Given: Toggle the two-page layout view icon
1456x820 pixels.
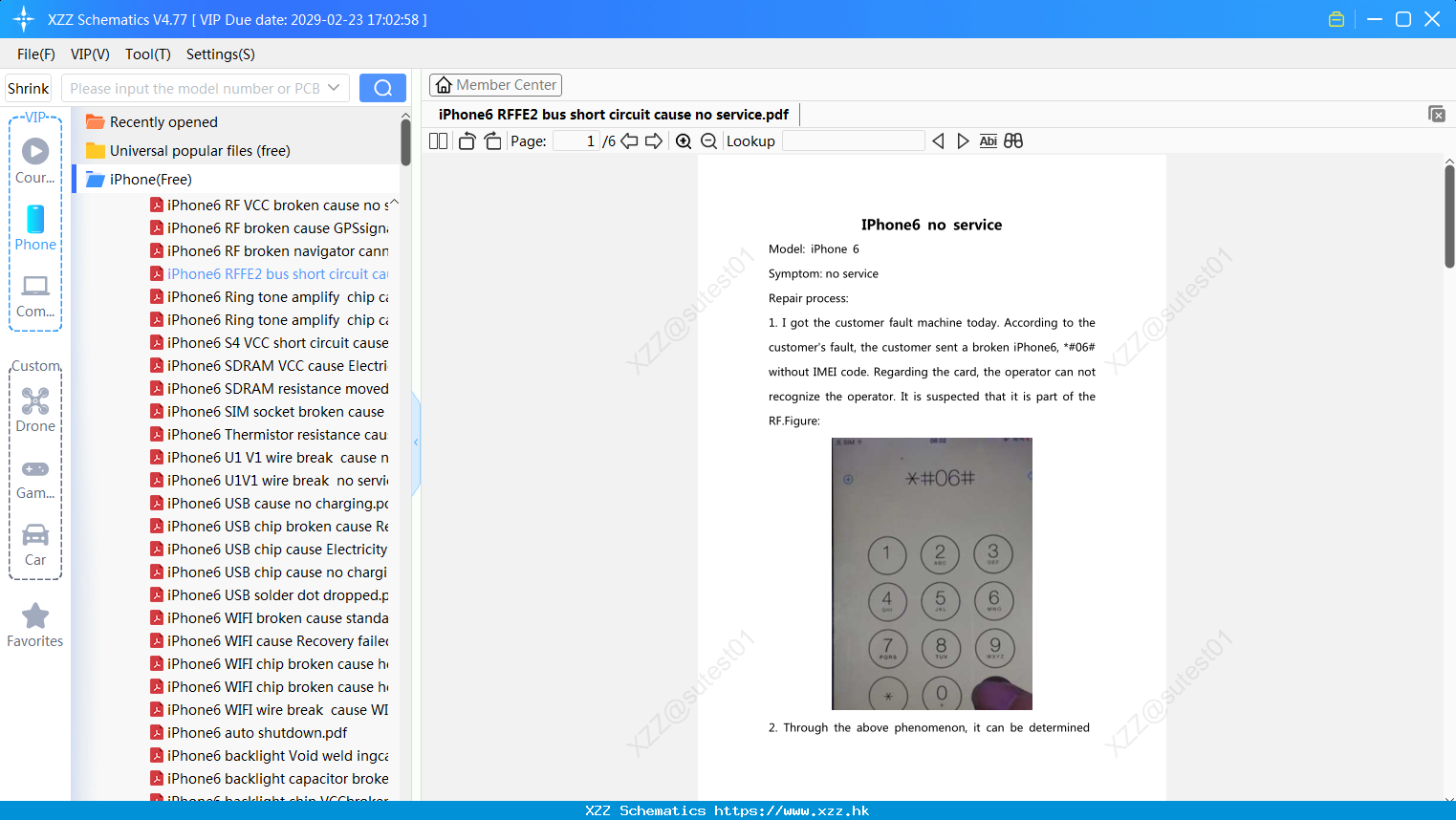Looking at the screenshot, I should pyautogui.click(x=439, y=141).
